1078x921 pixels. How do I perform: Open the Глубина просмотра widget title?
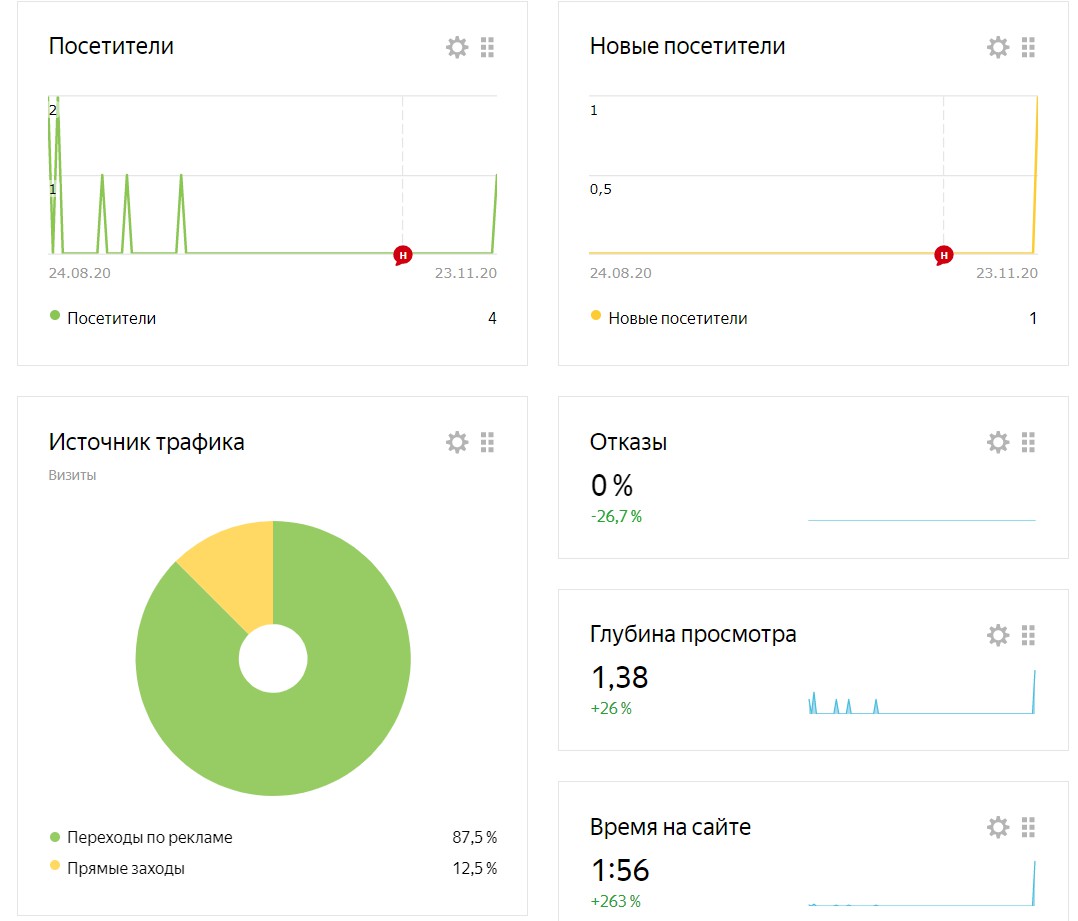[x=693, y=634]
